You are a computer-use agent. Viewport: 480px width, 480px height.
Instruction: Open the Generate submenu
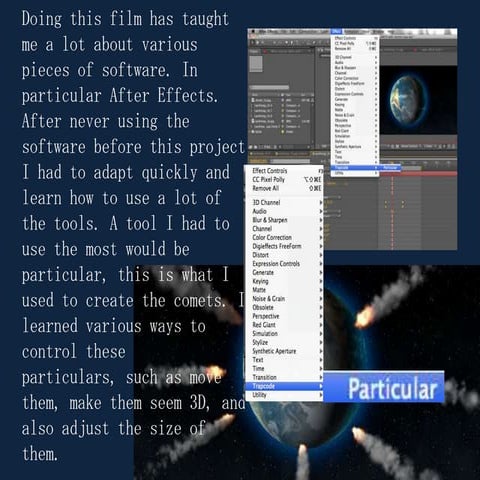(x=284, y=272)
